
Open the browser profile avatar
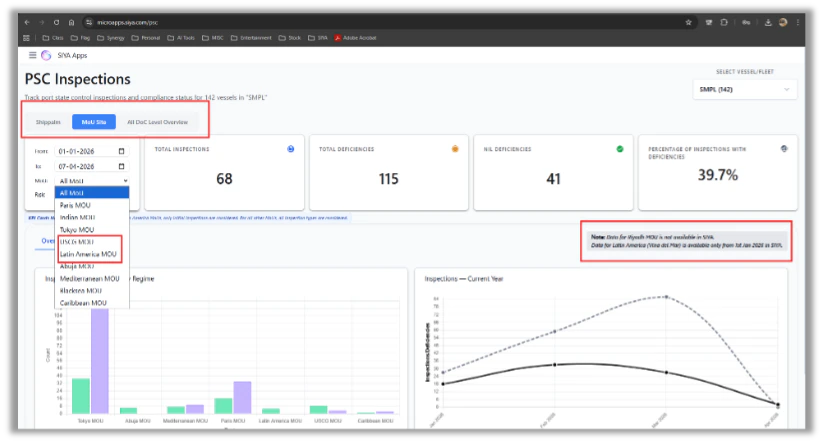click(783, 23)
